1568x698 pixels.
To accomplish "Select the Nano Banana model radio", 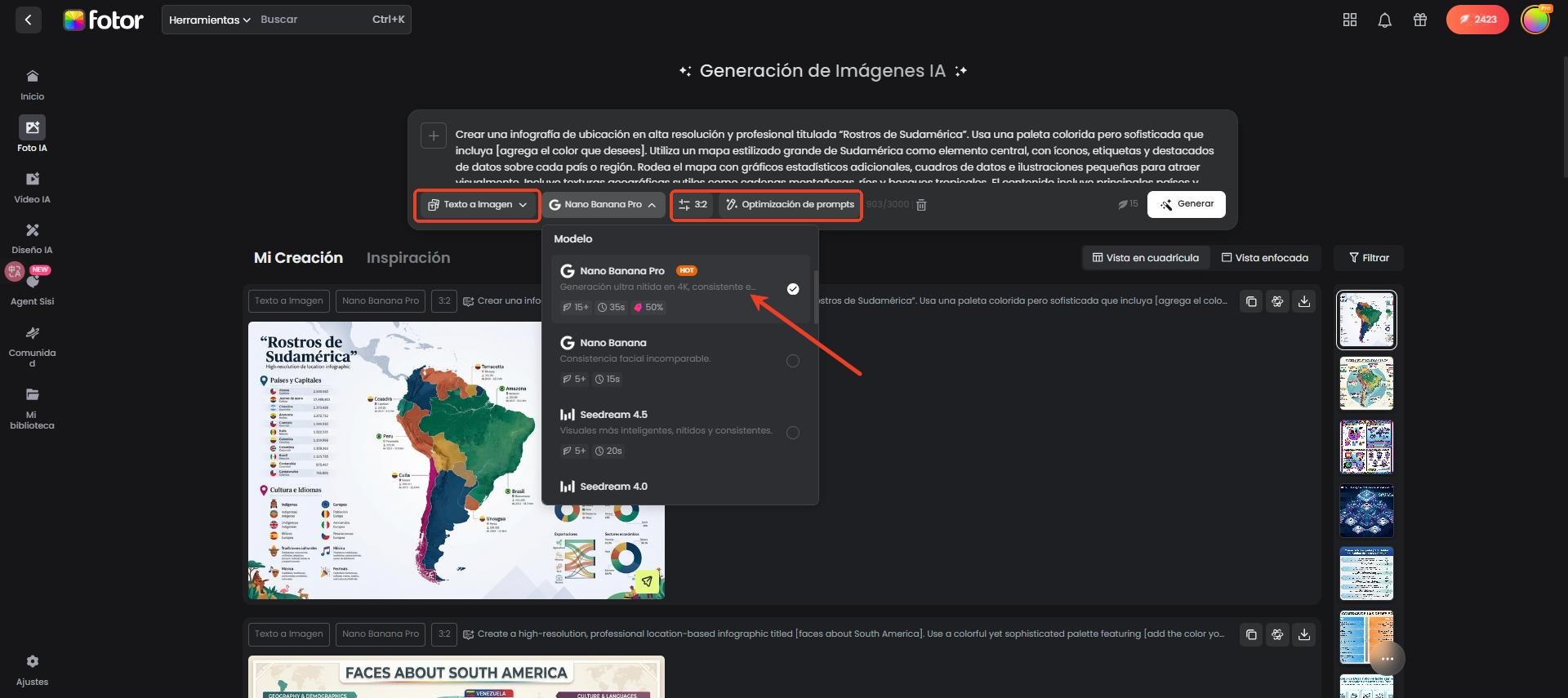I will coord(792,361).
